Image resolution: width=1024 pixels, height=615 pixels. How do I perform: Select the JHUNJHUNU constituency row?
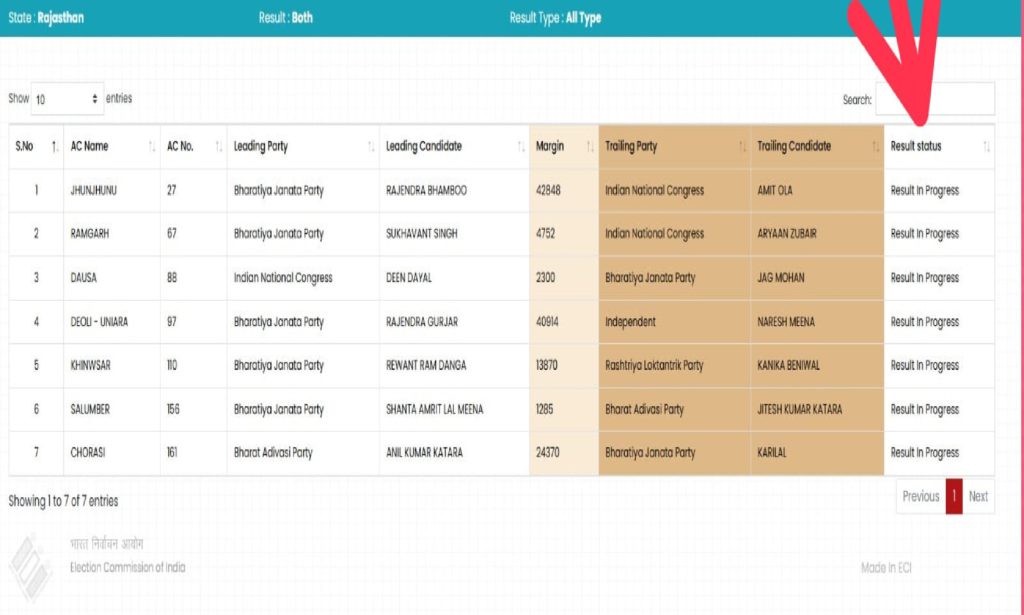93,190
